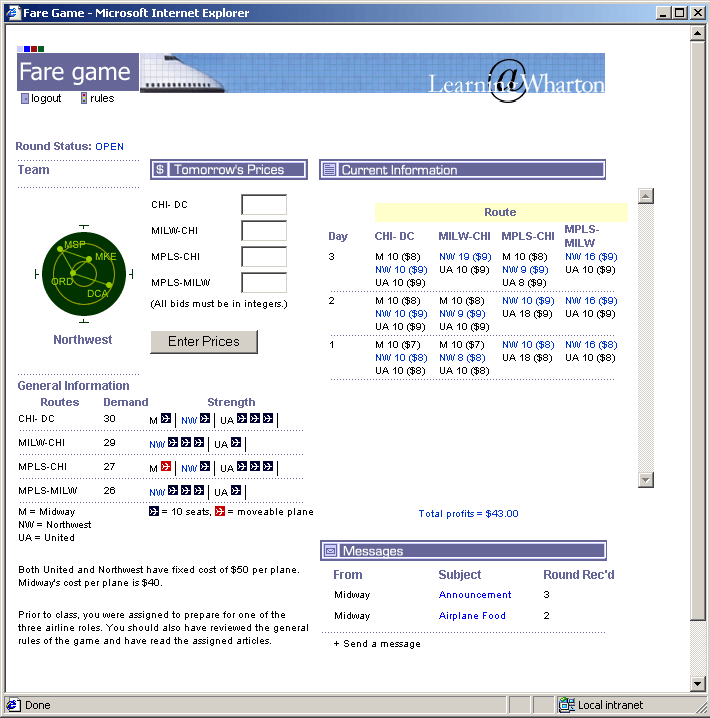
Task: Close the Internet Explorer window
Action: click(x=698, y=13)
